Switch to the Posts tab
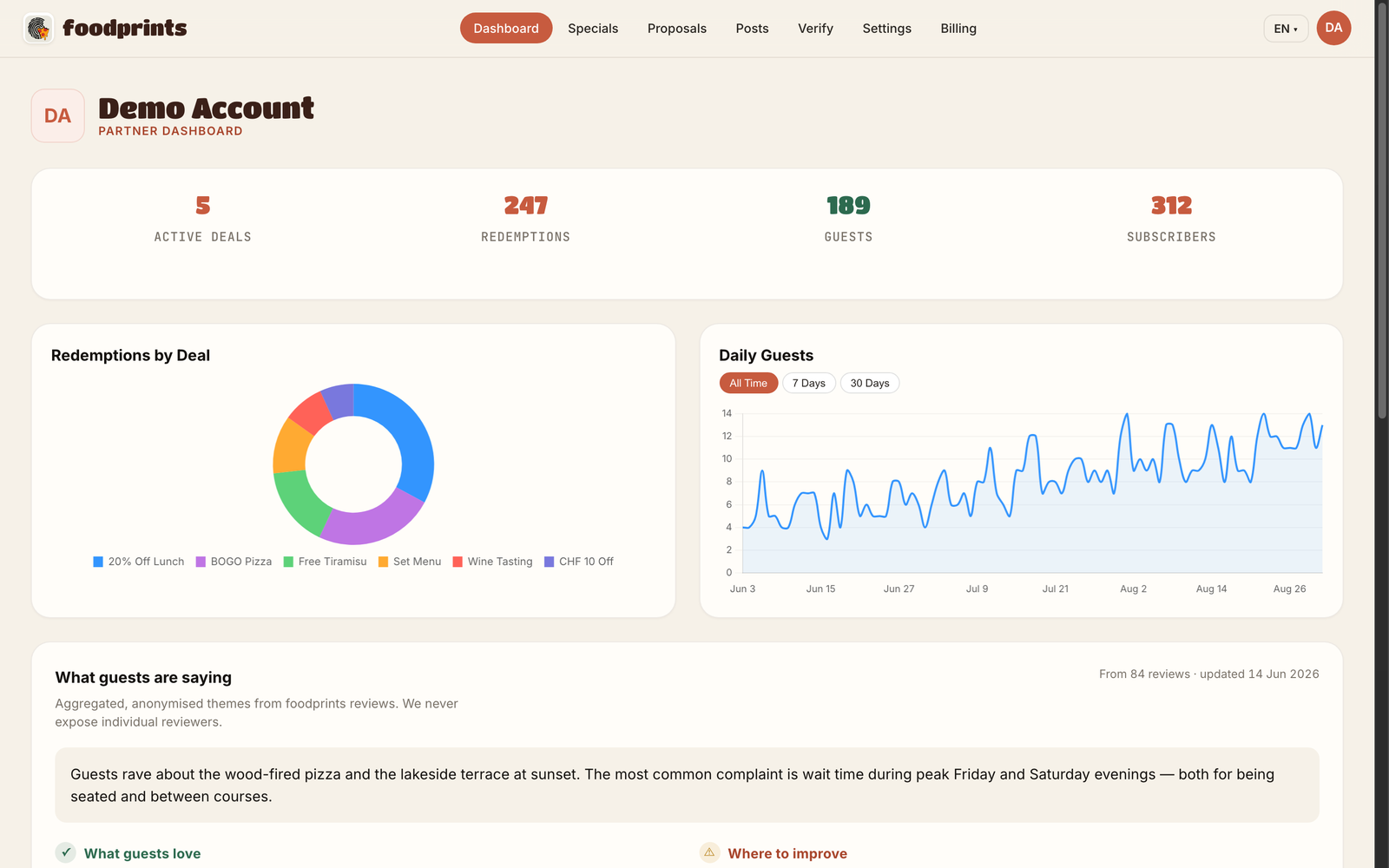This screenshot has height=868, width=1389. (x=752, y=28)
